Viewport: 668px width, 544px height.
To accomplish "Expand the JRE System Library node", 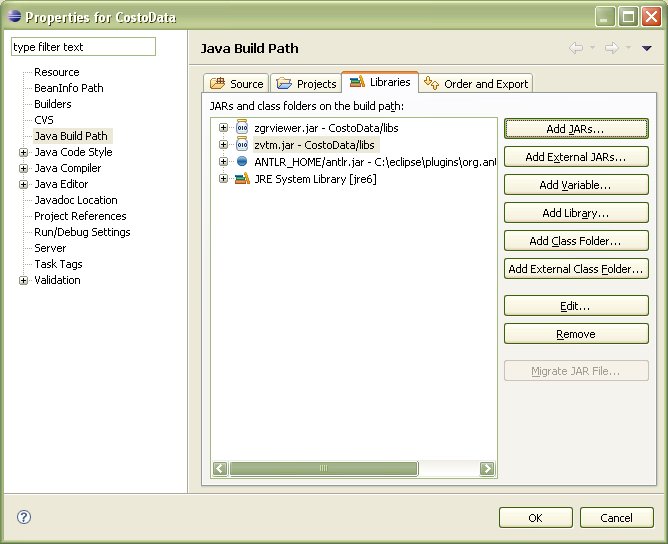I will click(x=224, y=179).
